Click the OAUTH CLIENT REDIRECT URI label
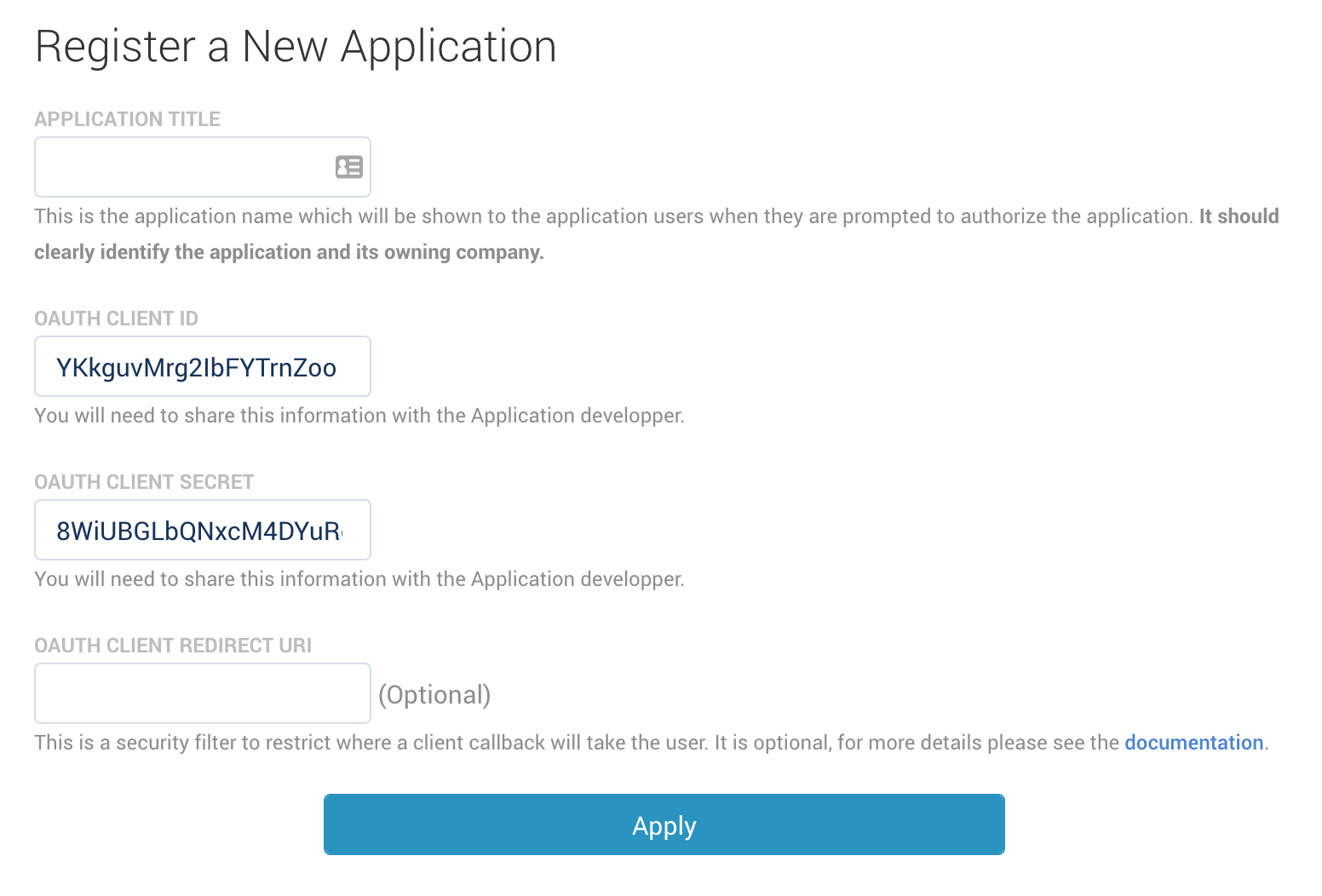Image resolution: width=1322 pixels, height=896 pixels. [173, 646]
